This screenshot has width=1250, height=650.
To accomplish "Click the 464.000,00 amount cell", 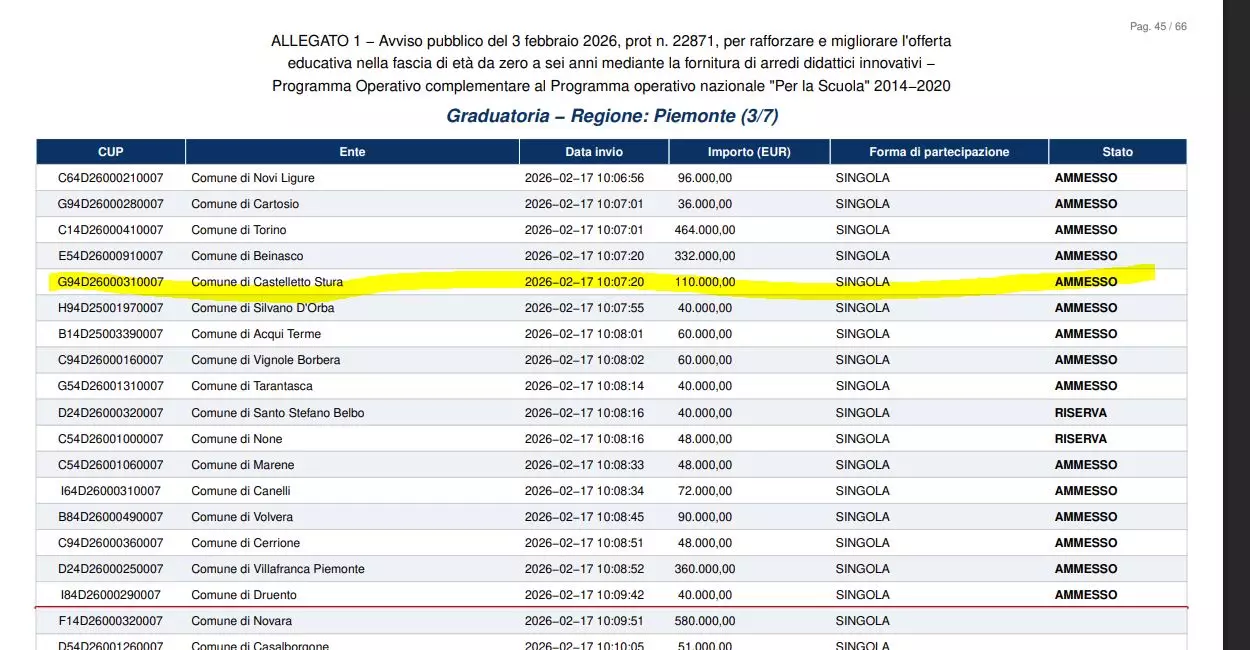I will [x=705, y=230].
